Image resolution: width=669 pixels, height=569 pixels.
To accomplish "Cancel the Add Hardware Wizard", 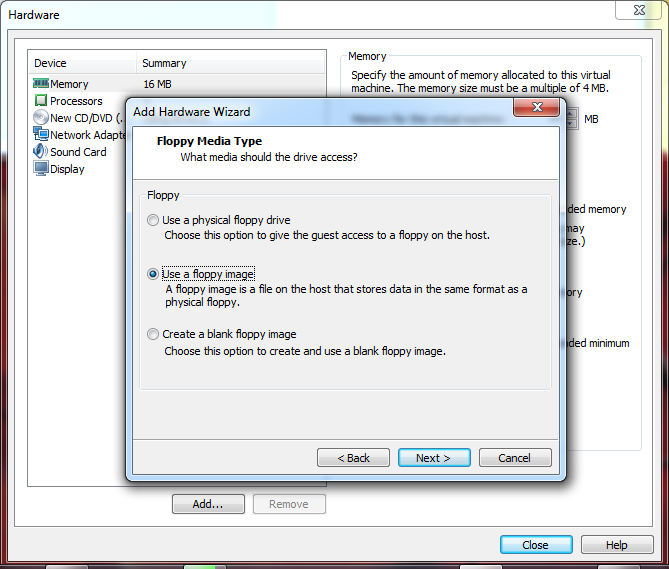I will pyautogui.click(x=515, y=458).
